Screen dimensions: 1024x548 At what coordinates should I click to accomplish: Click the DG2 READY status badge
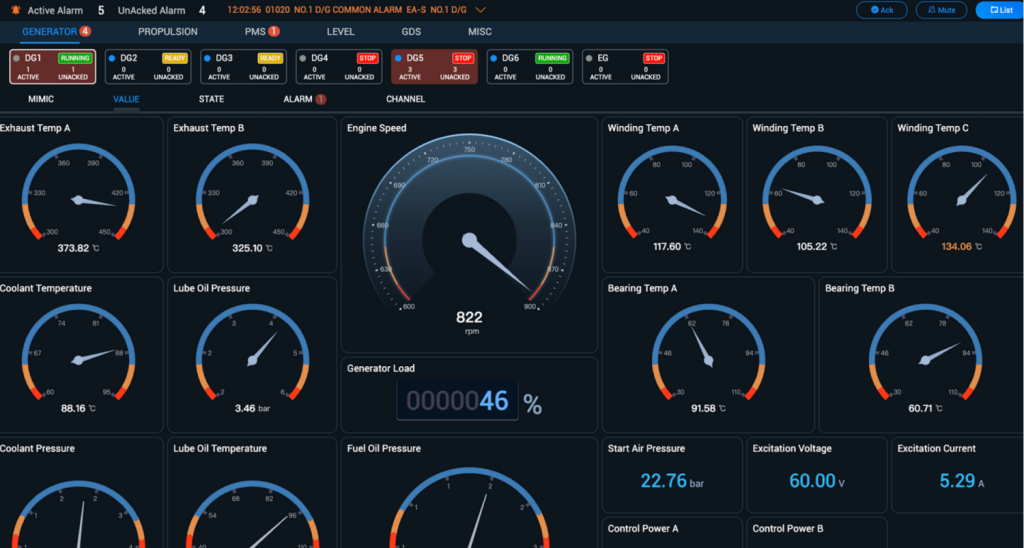[174, 59]
